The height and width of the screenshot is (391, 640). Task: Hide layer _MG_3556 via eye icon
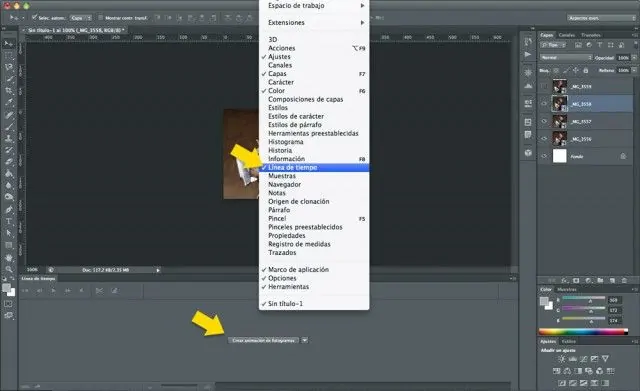(544, 139)
